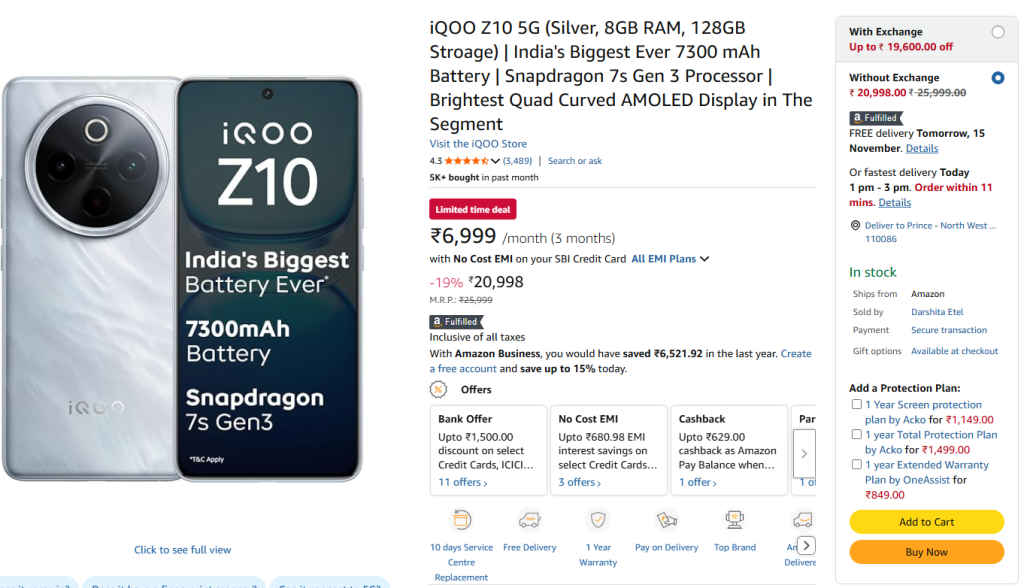Check the 1 year Extended Warranty Plan option
The image size is (1024, 588).
tap(855, 464)
